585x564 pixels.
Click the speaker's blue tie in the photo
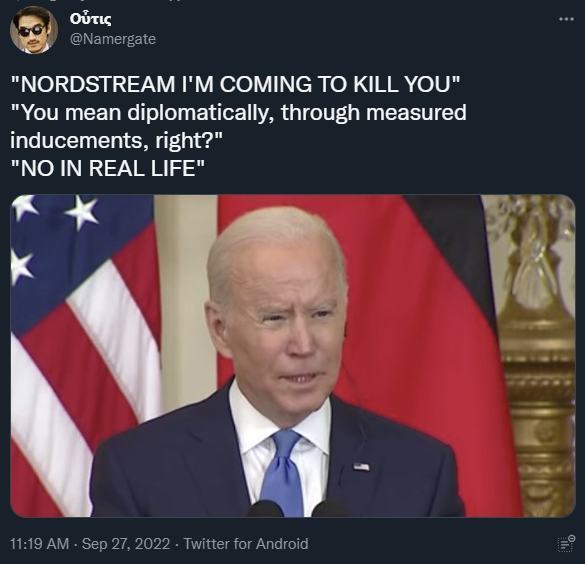pos(282,473)
